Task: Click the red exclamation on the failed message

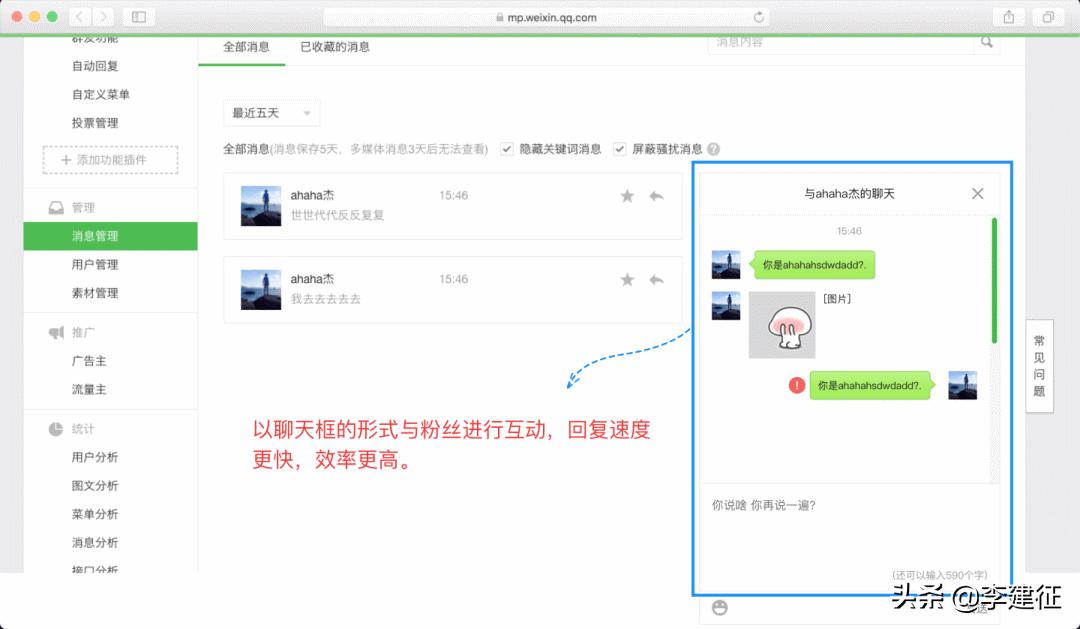Action: (796, 384)
